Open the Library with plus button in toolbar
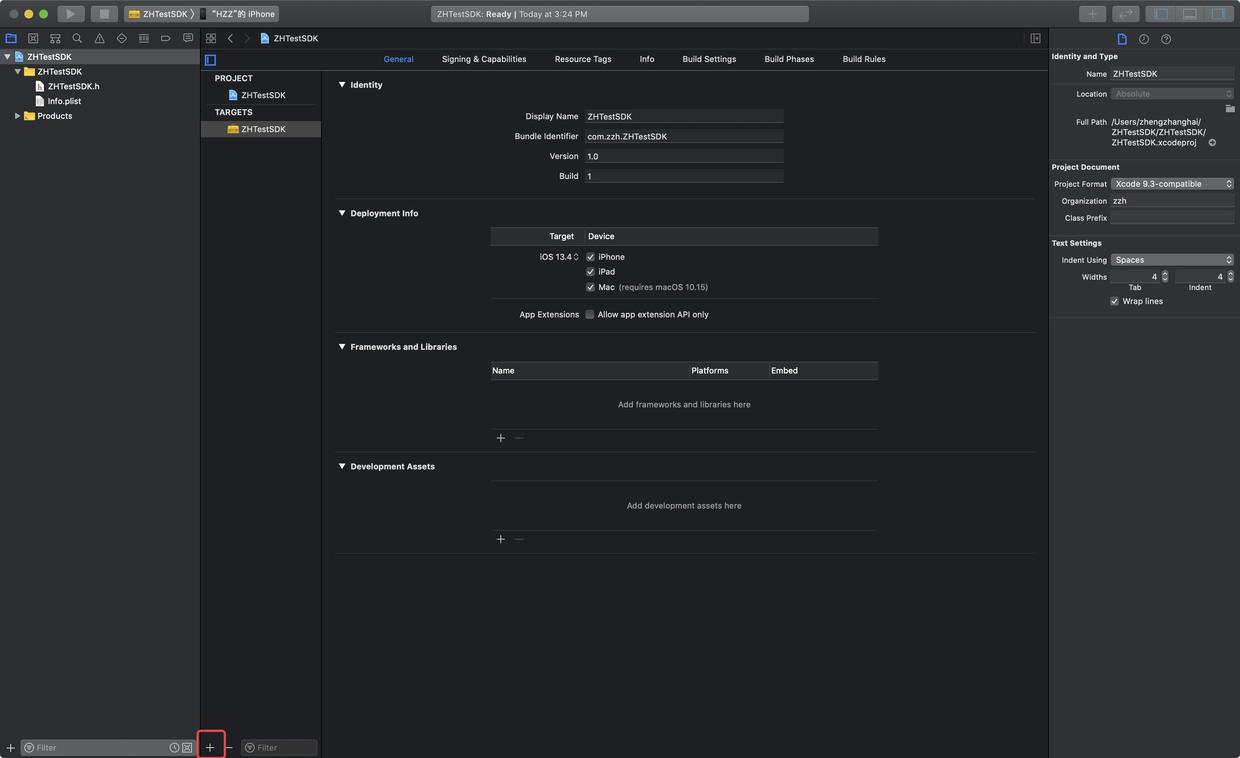This screenshot has height=758, width=1240. 1092,14
